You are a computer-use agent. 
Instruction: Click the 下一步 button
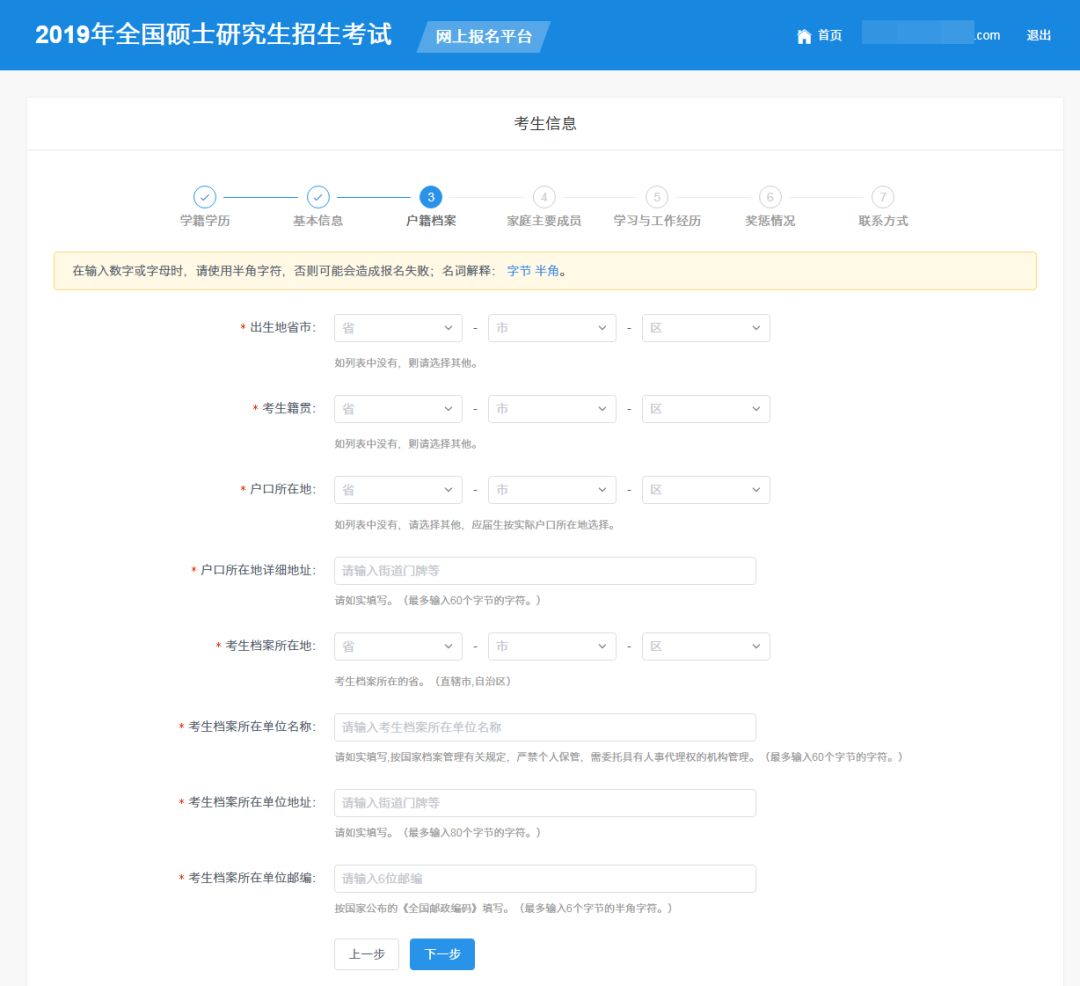point(442,954)
